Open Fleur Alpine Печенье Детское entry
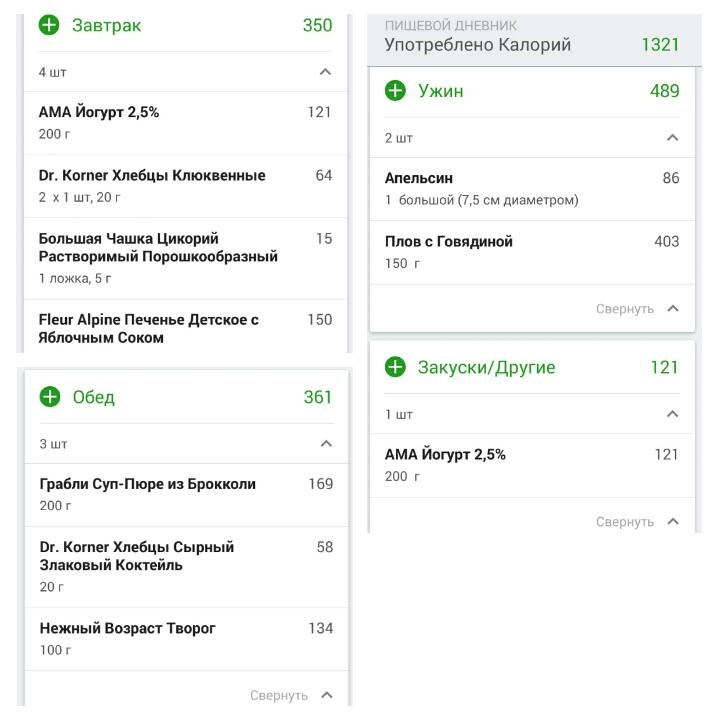The image size is (720, 720). pyautogui.click(x=186, y=326)
